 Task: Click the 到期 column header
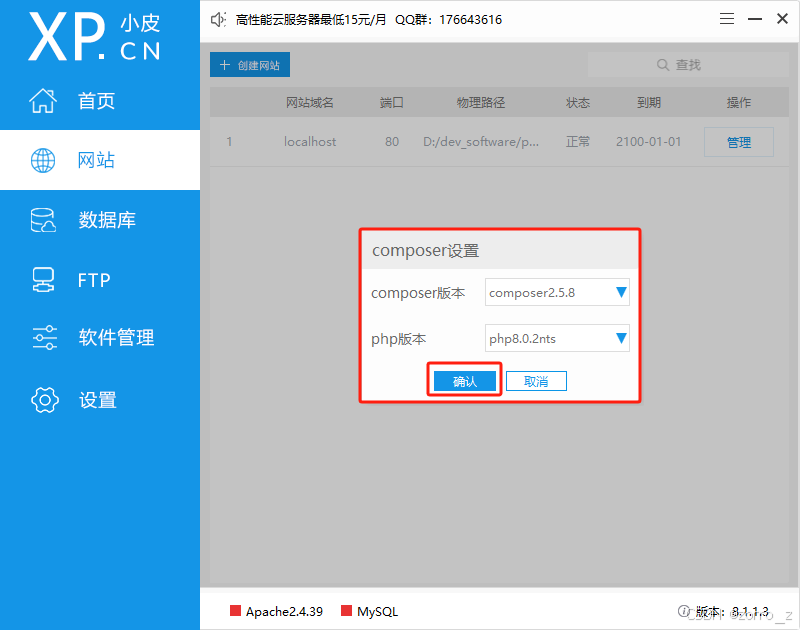pos(648,103)
